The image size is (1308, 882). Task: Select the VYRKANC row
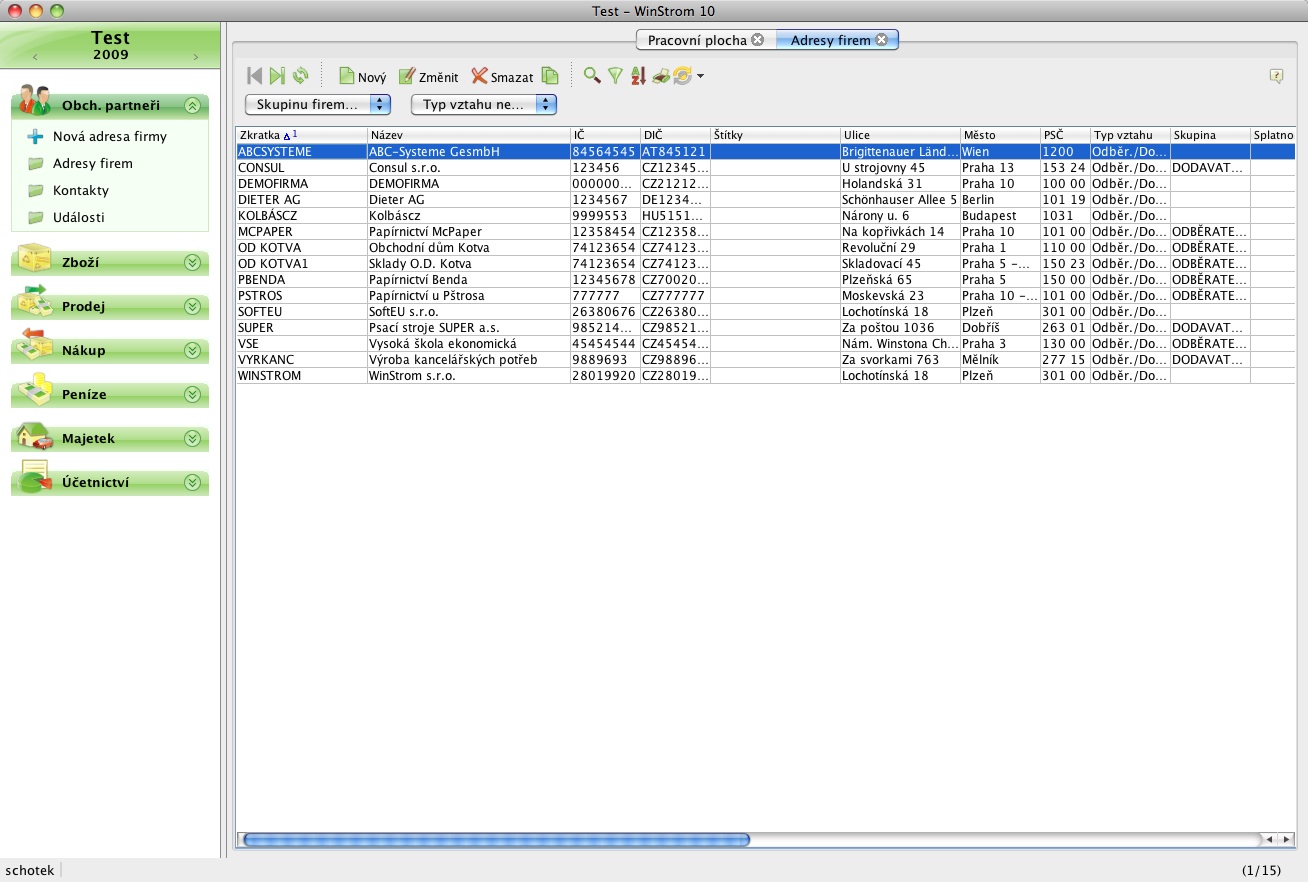[x=766, y=360]
